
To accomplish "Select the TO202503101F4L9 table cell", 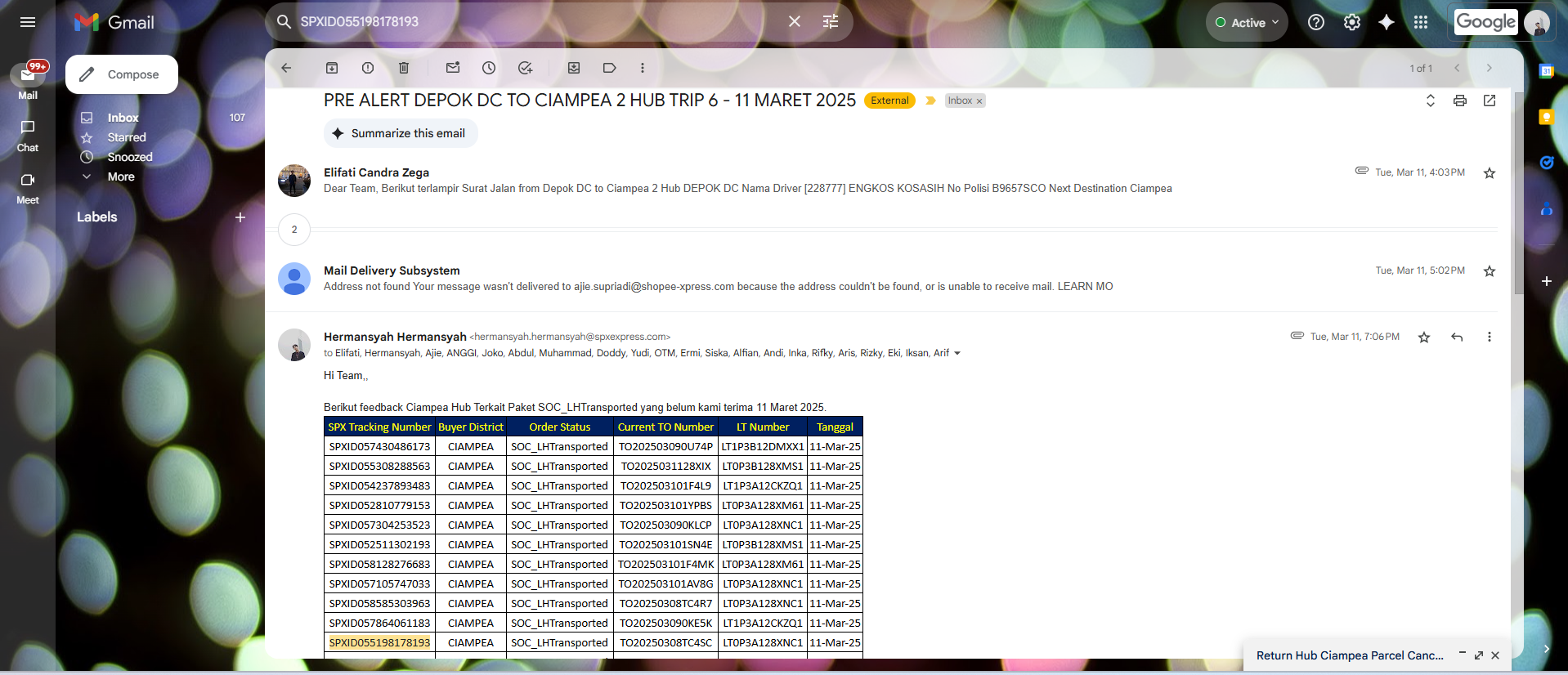I will click(665, 486).
